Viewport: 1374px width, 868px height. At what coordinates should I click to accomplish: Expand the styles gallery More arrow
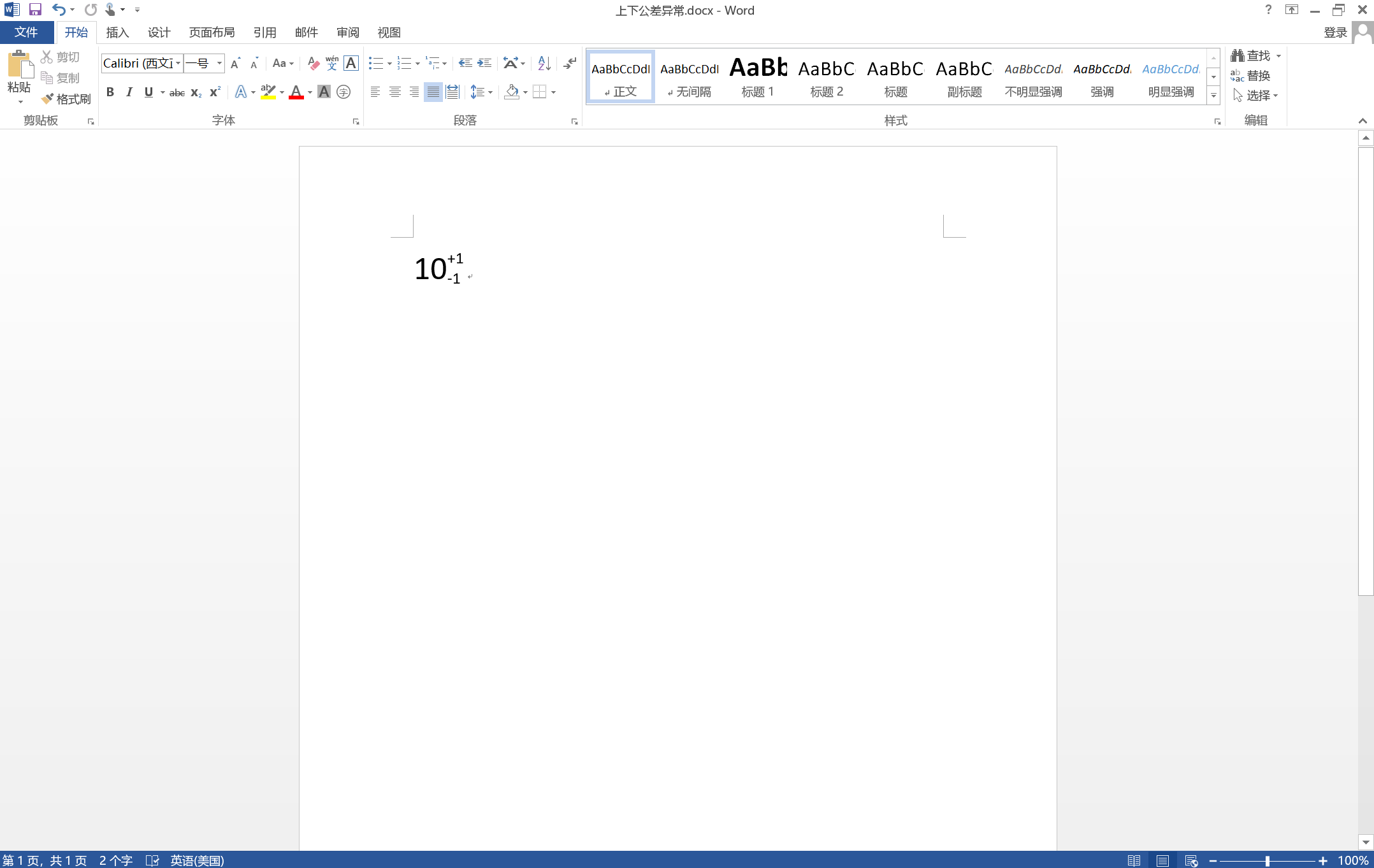1213,96
